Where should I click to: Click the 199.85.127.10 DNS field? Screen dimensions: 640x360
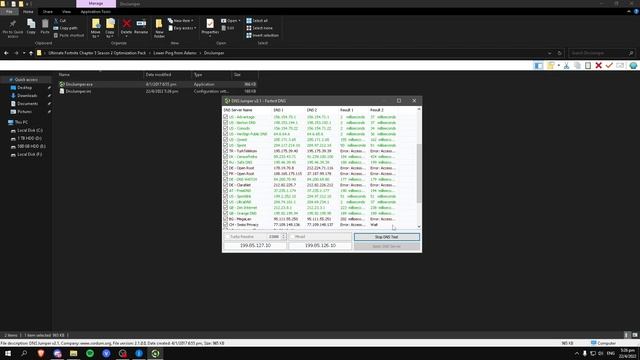pyautogui.click(x=255, y=246)
